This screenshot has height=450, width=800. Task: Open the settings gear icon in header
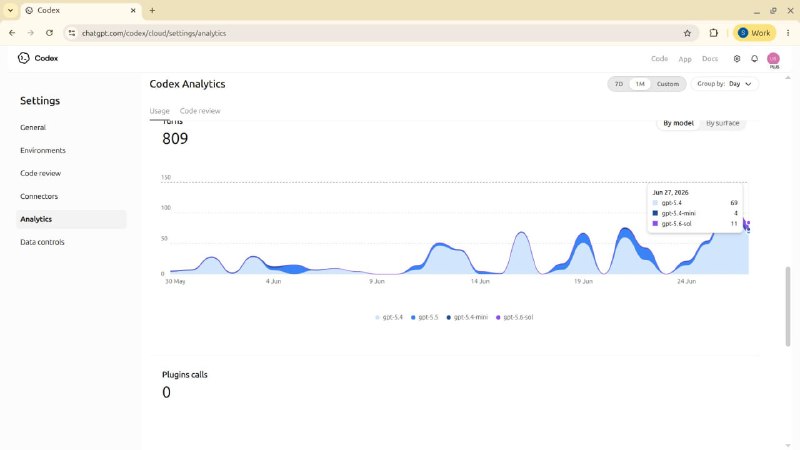[x=737, y=59]
